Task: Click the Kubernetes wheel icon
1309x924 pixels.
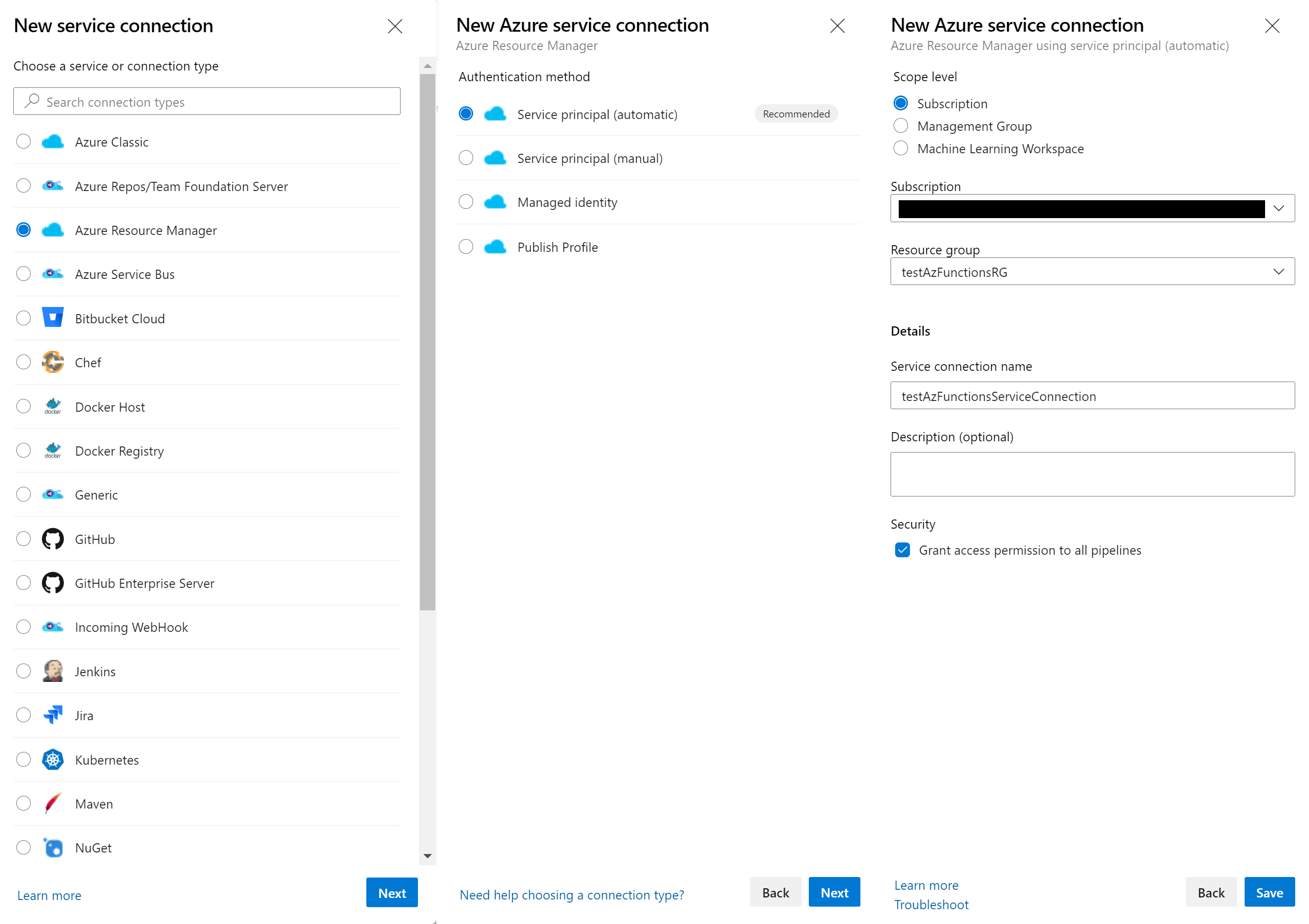Action: 53,759
